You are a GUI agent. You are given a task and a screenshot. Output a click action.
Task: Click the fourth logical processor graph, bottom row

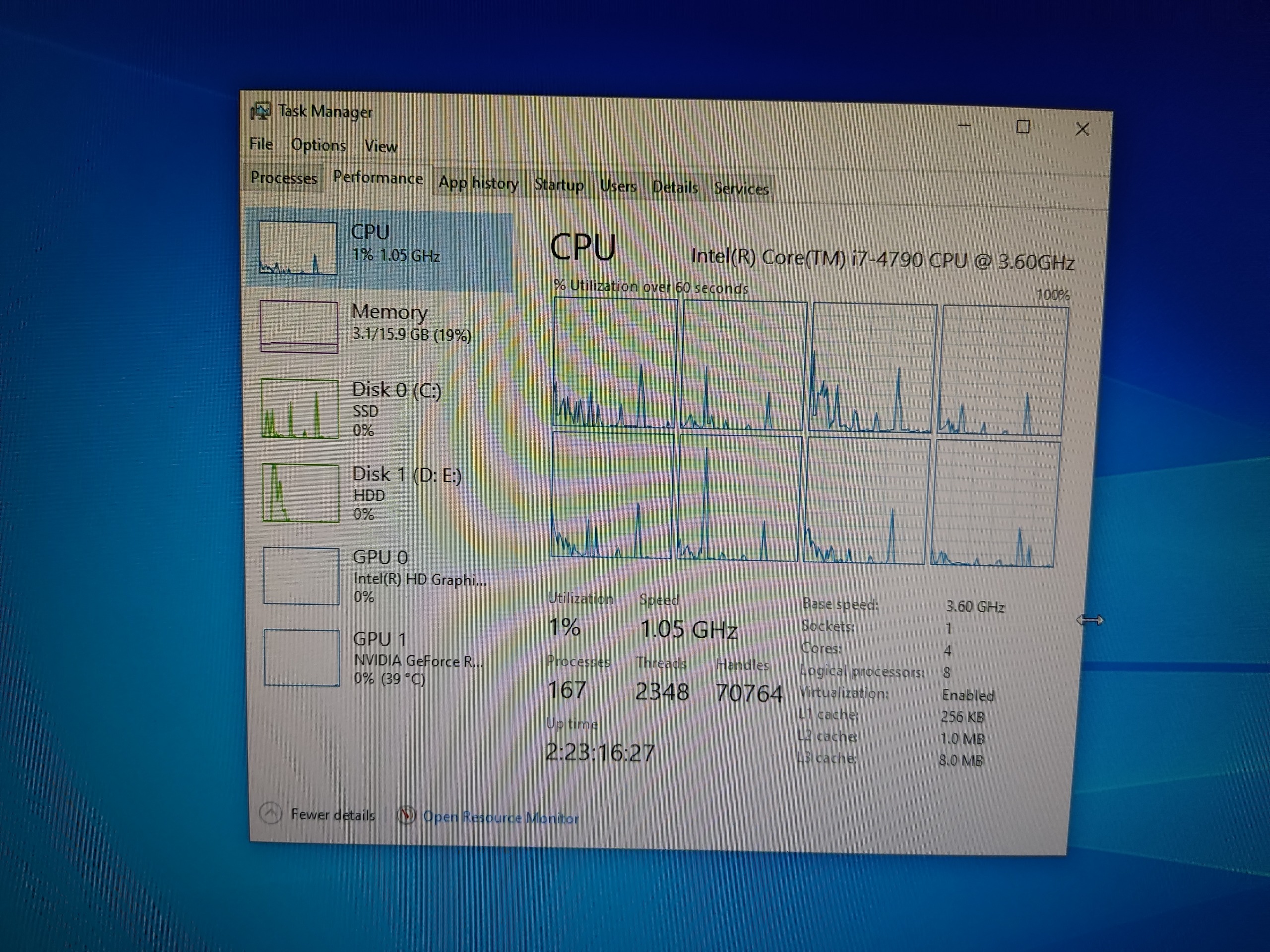click(x=995, y=504)
